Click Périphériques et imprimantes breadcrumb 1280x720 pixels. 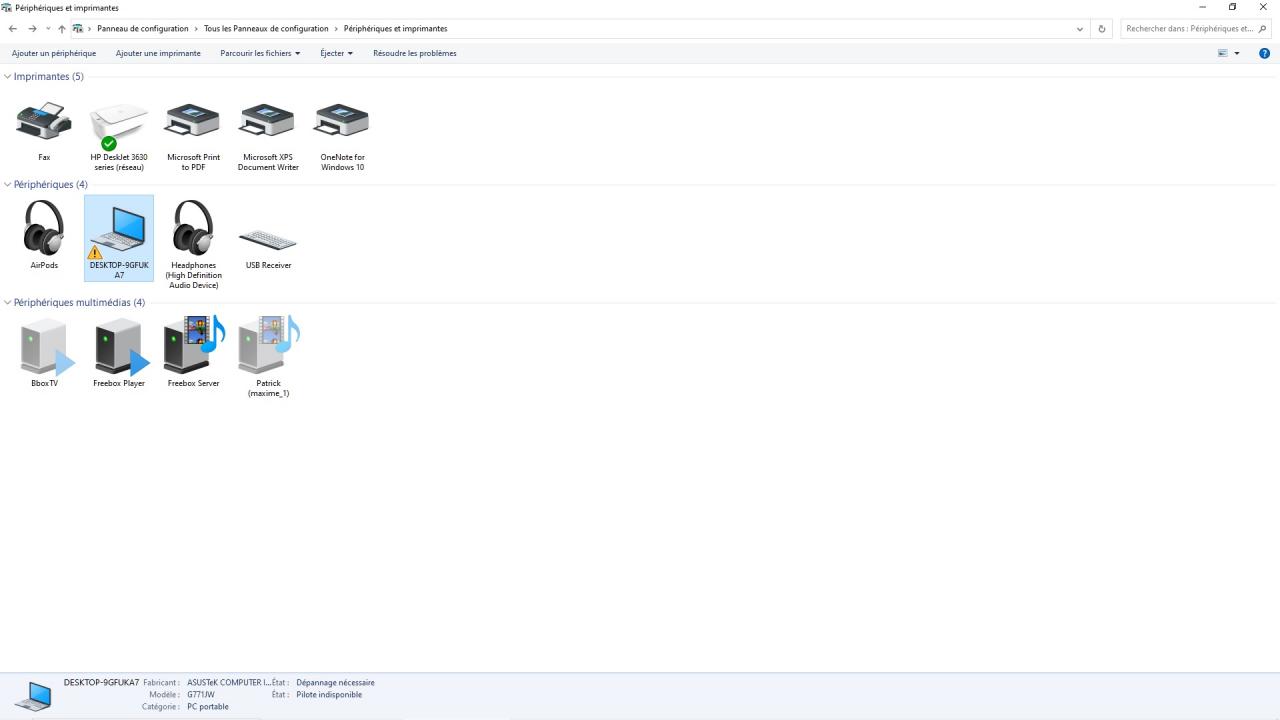pos(396,29)
